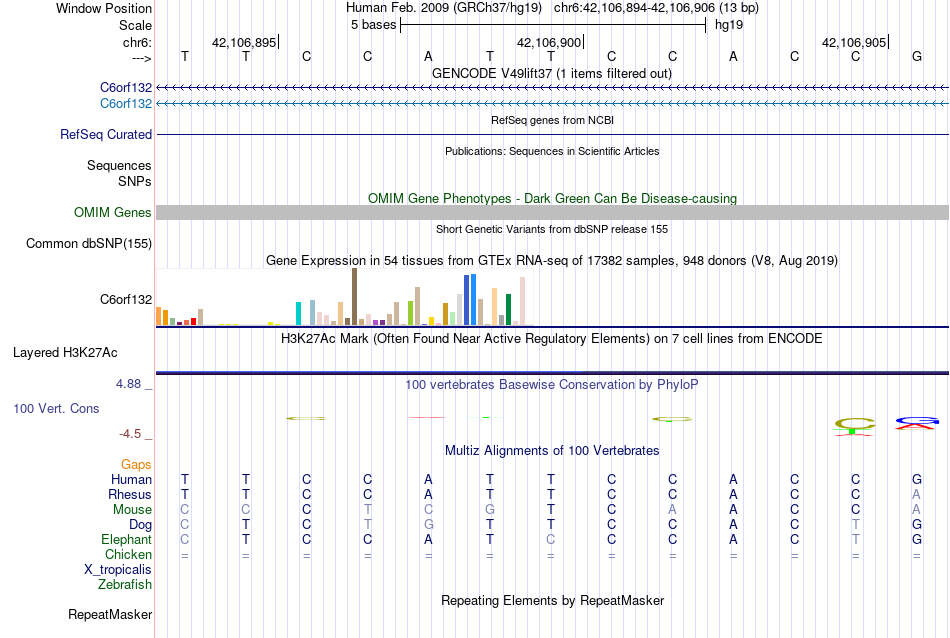Screen dimensions: 950x638
Task: Click the GENCODE V49lift37 track title
Action: coord(552,73)
